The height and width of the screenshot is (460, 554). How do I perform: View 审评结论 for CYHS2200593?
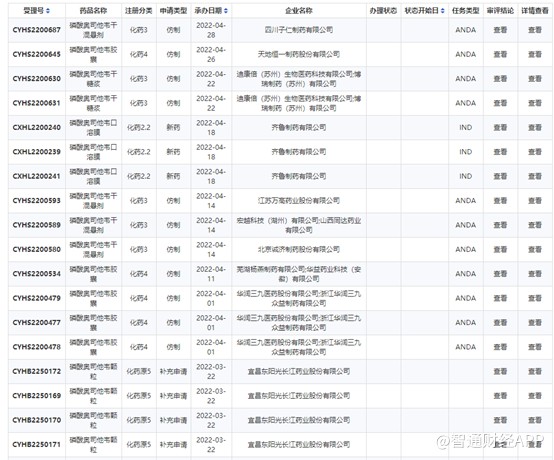tap(500, 201)
